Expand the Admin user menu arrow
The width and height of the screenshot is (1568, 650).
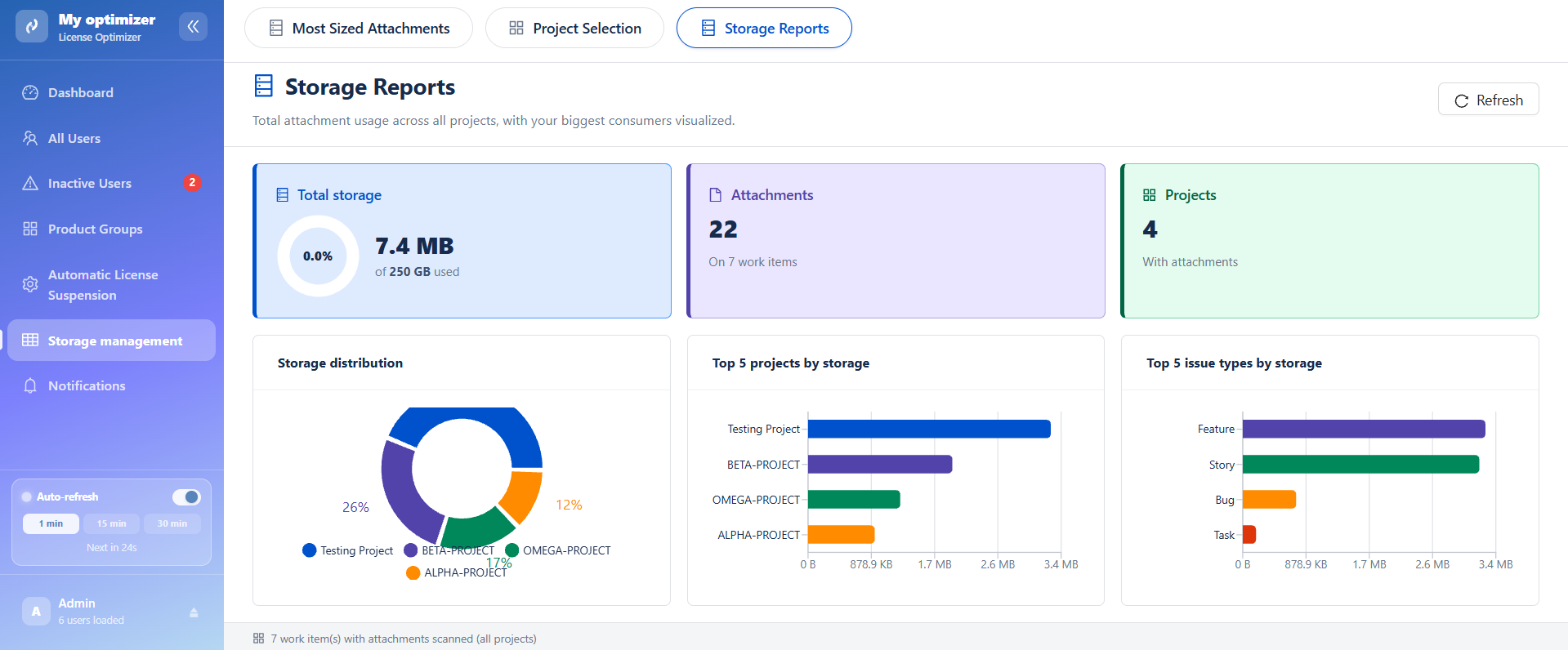tap(194, 612)
